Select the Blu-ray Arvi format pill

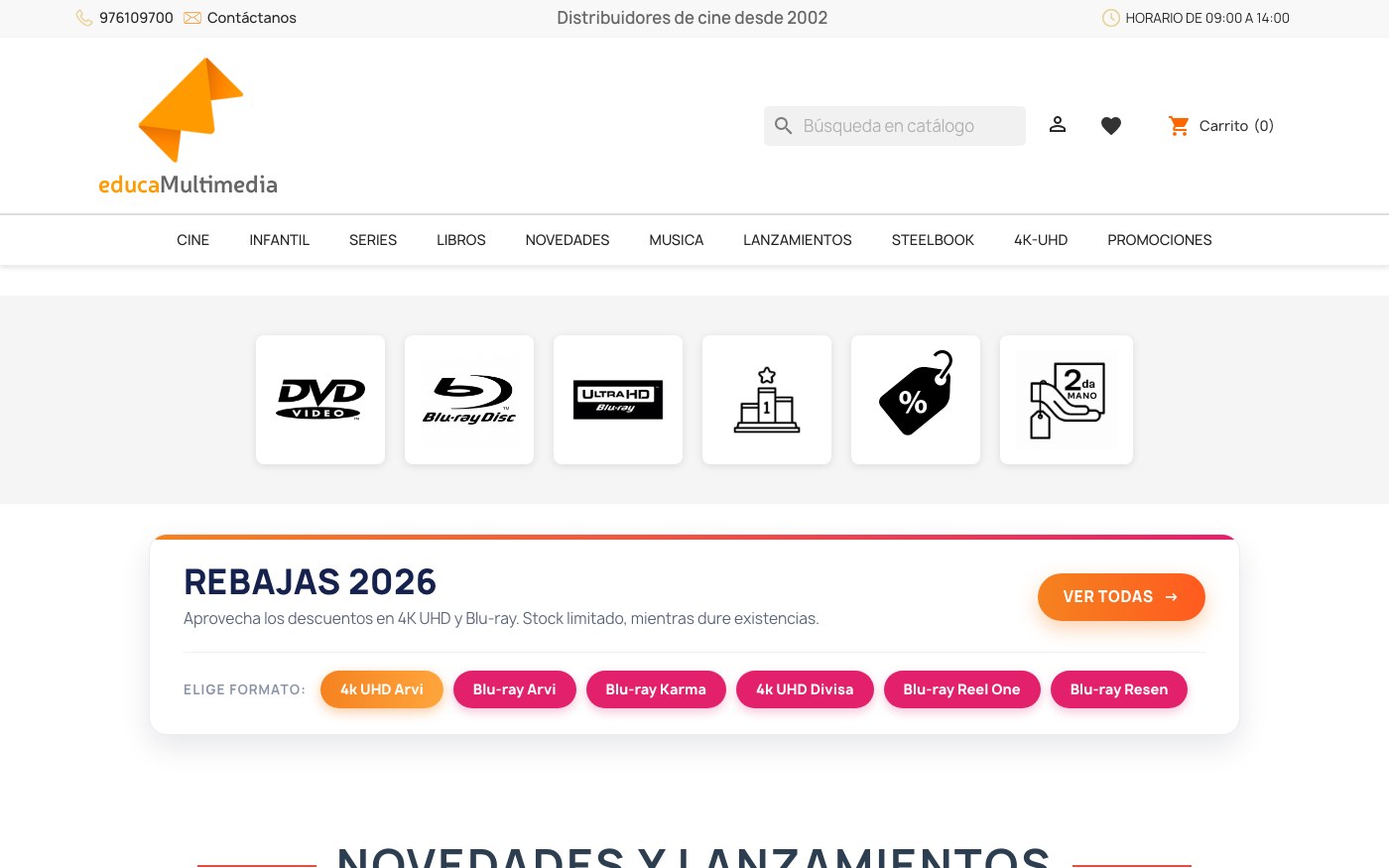pos(515,689)
